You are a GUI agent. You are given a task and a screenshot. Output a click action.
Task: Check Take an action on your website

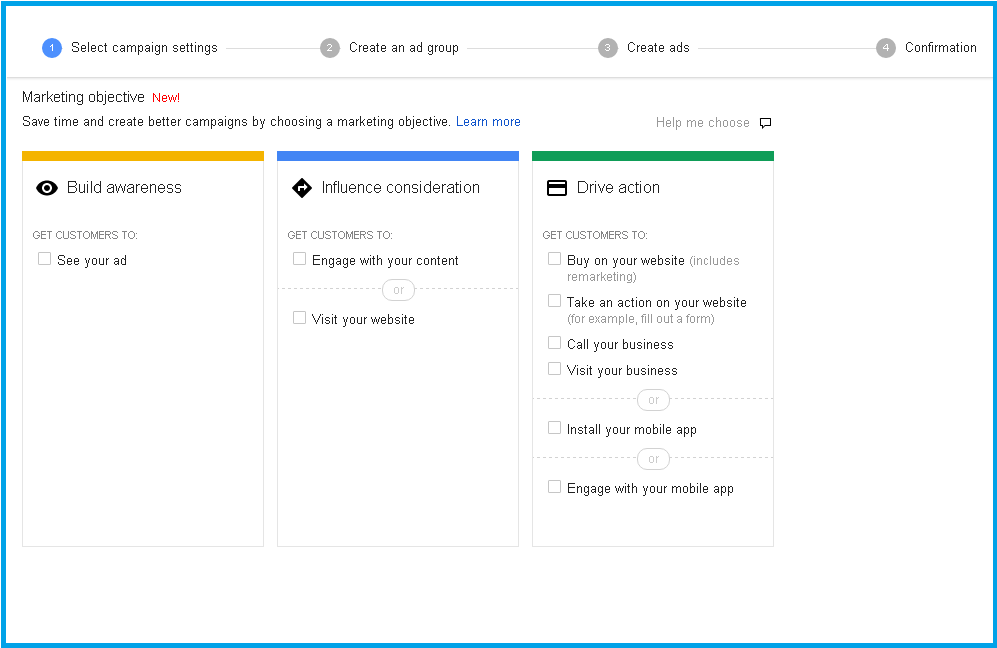pos(554,301)
